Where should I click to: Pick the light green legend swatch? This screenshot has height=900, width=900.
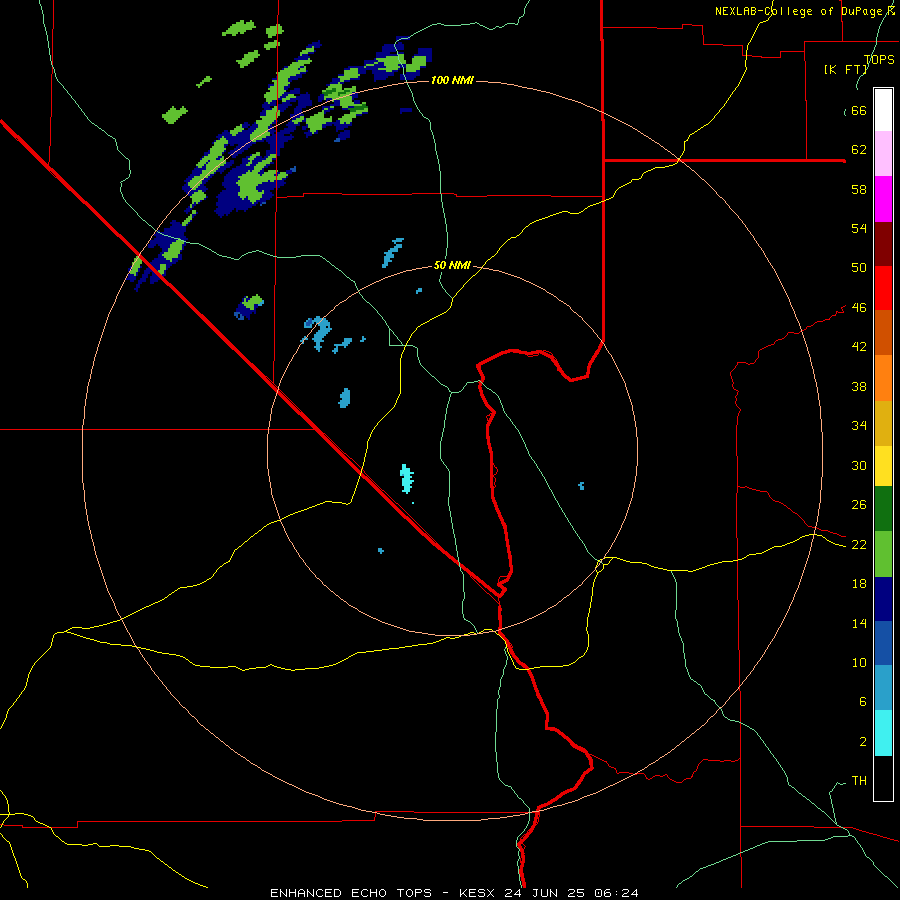pyautogui.click(x=883, y=554)
